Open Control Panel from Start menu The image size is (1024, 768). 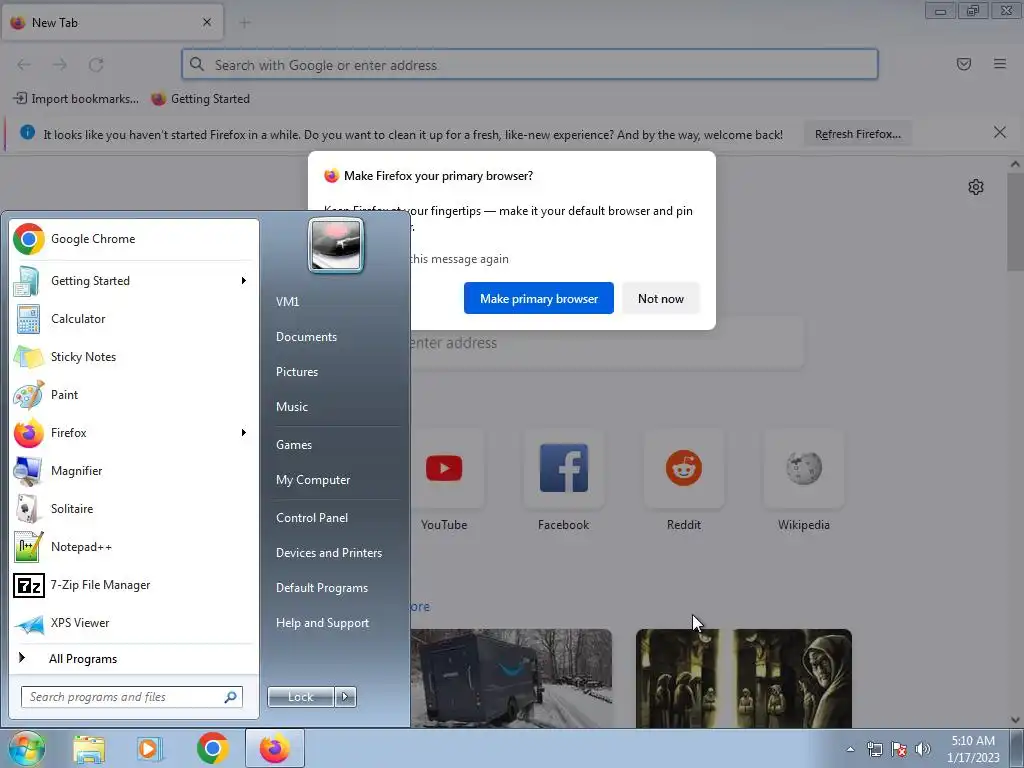tap(312, 518)
